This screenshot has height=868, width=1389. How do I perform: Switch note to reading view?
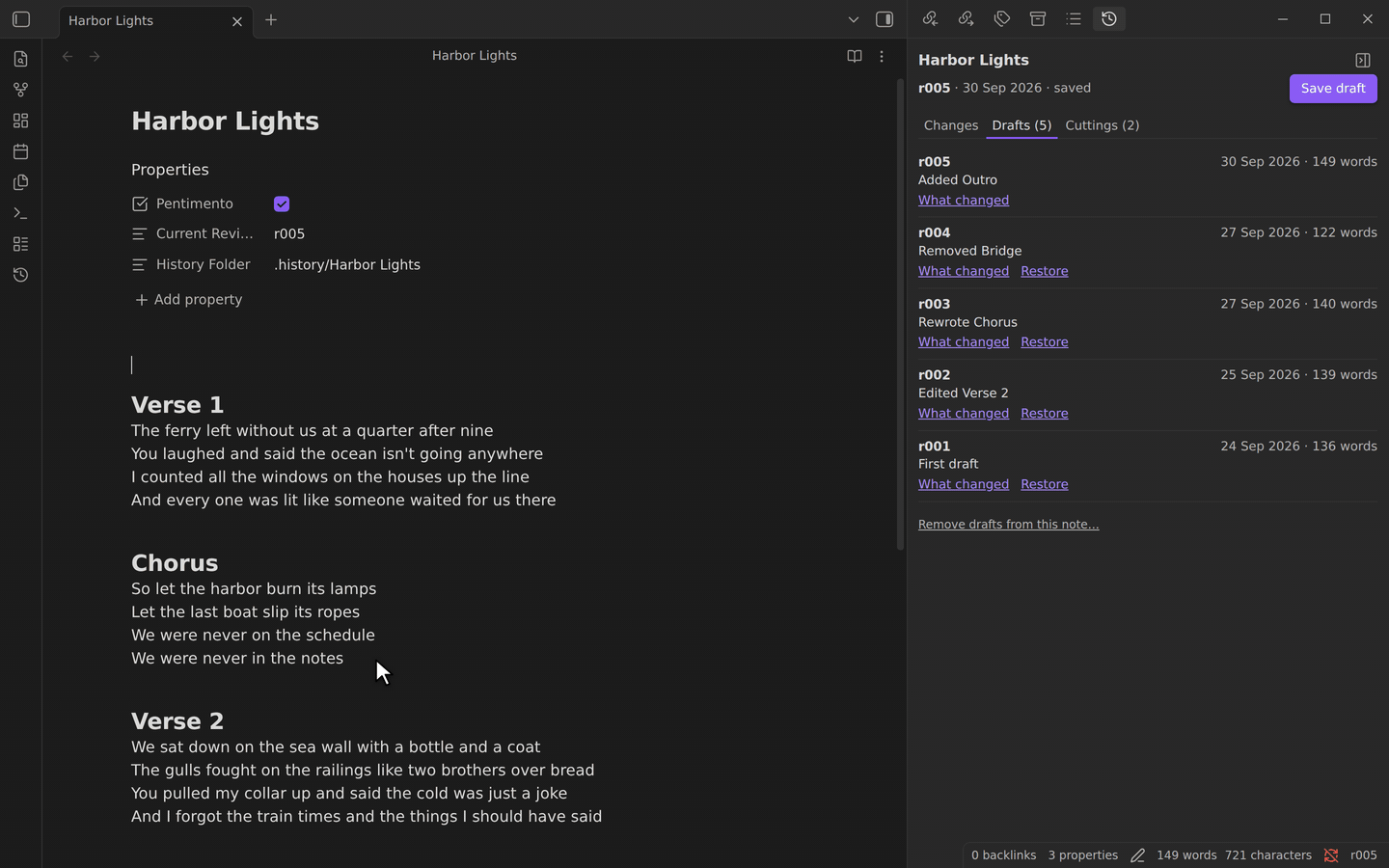click(x=855, y=56)
